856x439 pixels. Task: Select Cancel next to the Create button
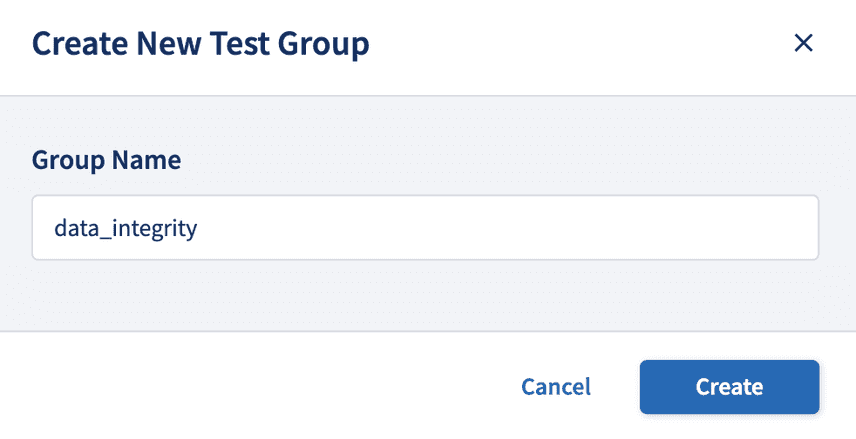click(x=556, y=387)
